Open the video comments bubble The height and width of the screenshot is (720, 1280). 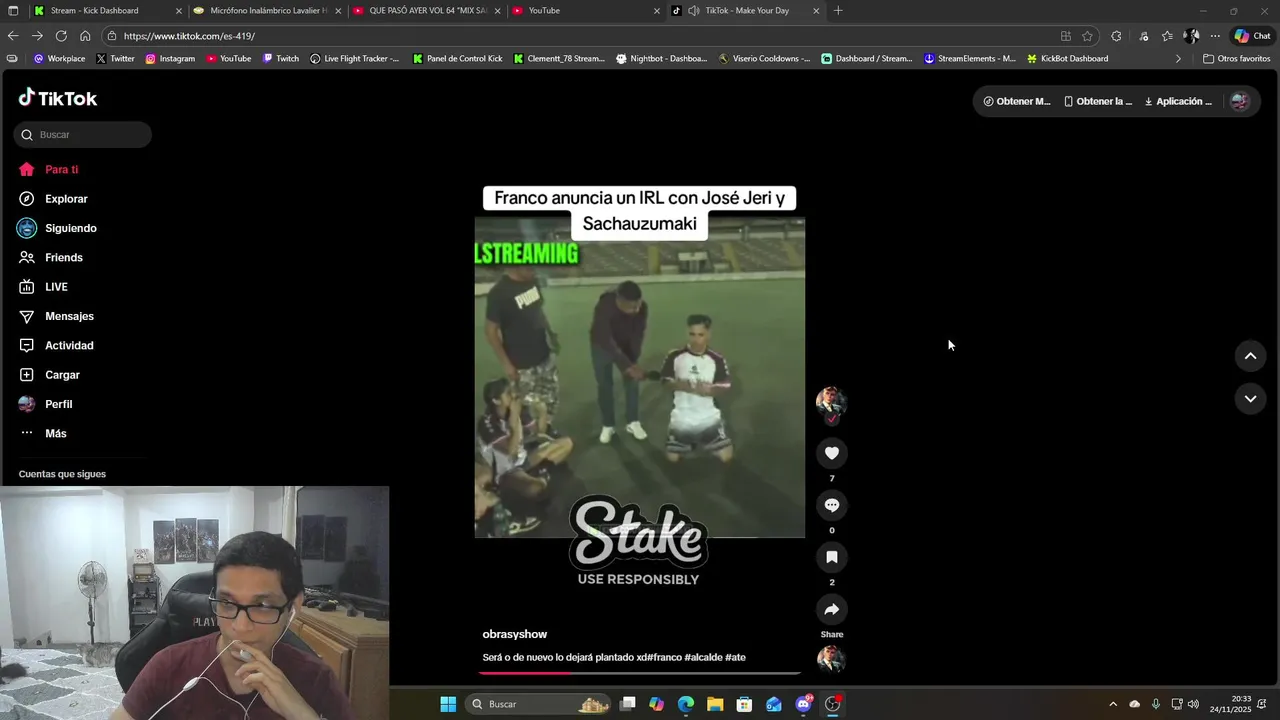pyautogui.click(x=831, y=505)
